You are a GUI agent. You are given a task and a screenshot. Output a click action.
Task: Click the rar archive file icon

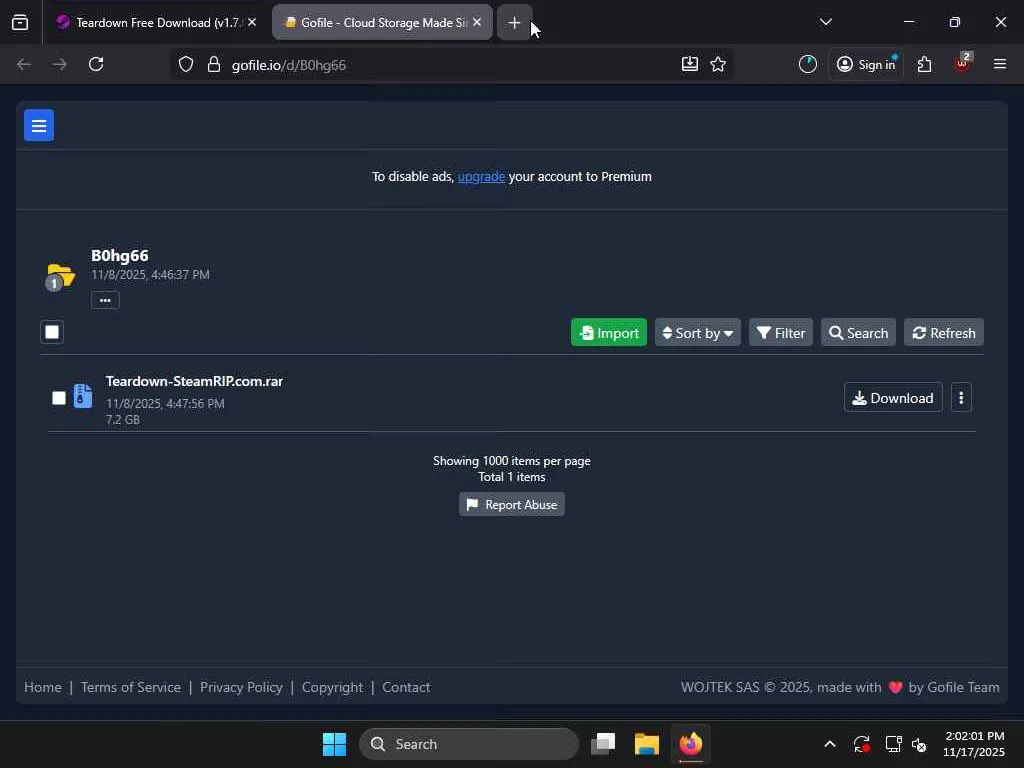pyautogui.click(x=83, y=396)
